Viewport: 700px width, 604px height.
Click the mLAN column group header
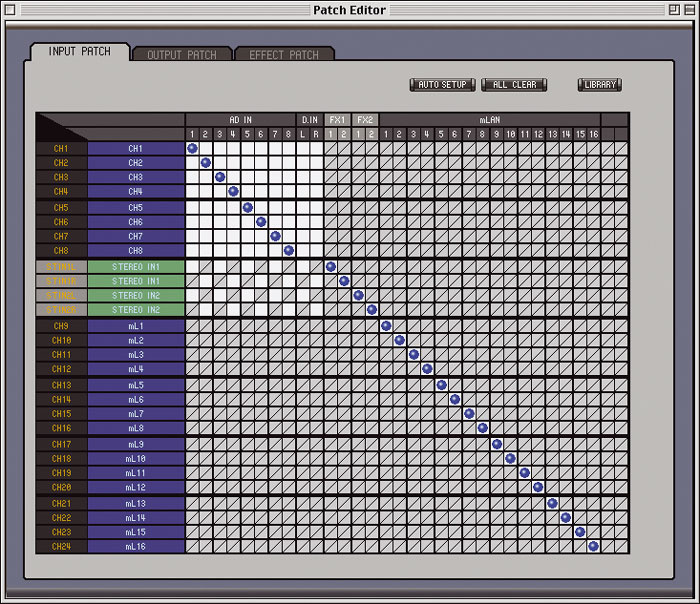[x=489, y=119]
